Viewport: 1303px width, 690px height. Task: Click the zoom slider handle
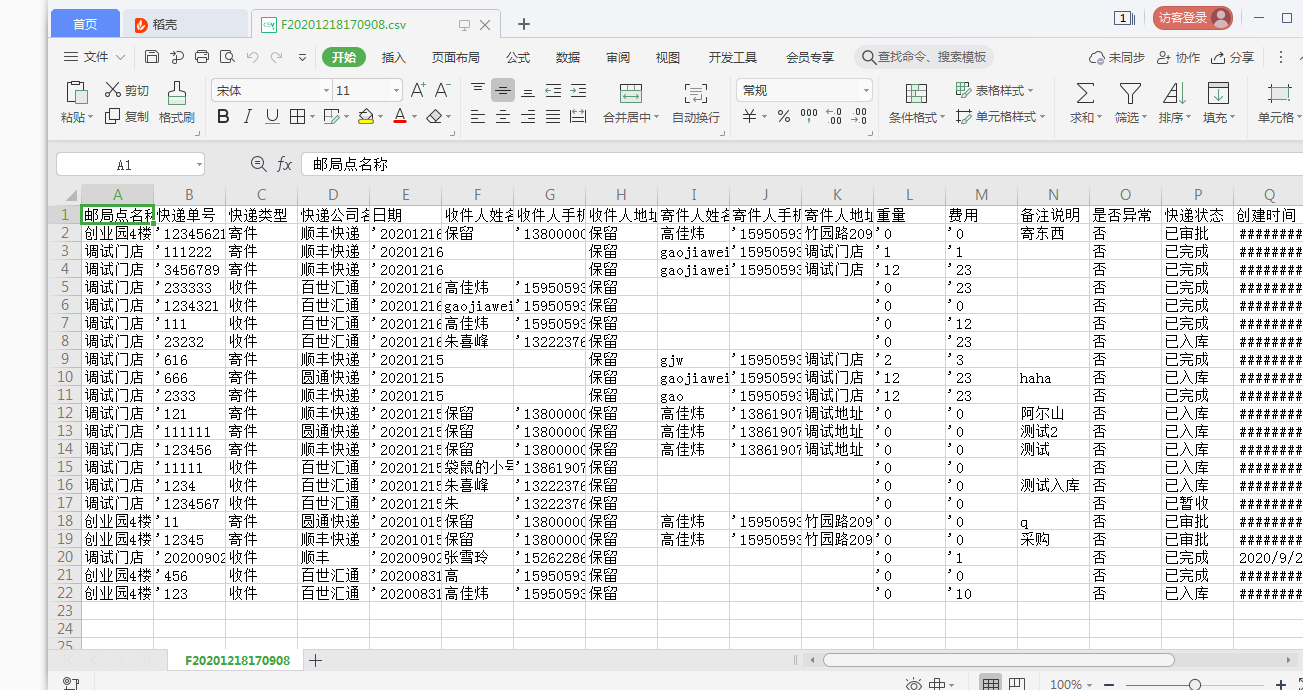click(x=1195, y=684)
